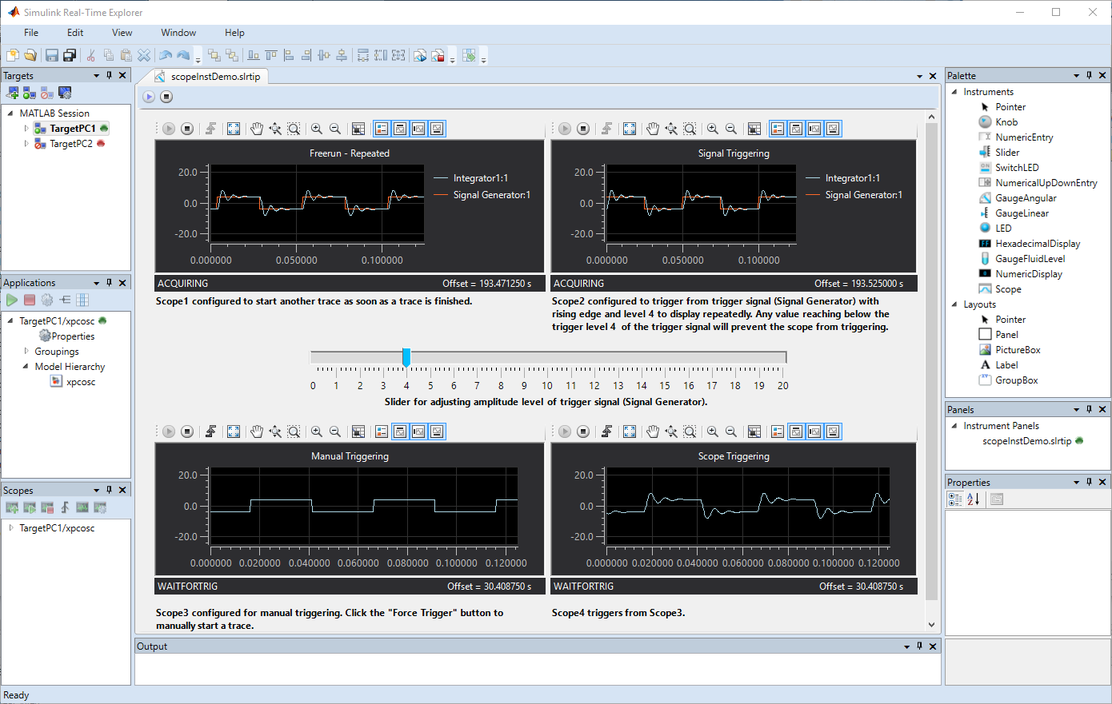This screenshot has width=1112, height=704.
Task: Stop the Freerun - Repeated scope
Action: point(187,128)
